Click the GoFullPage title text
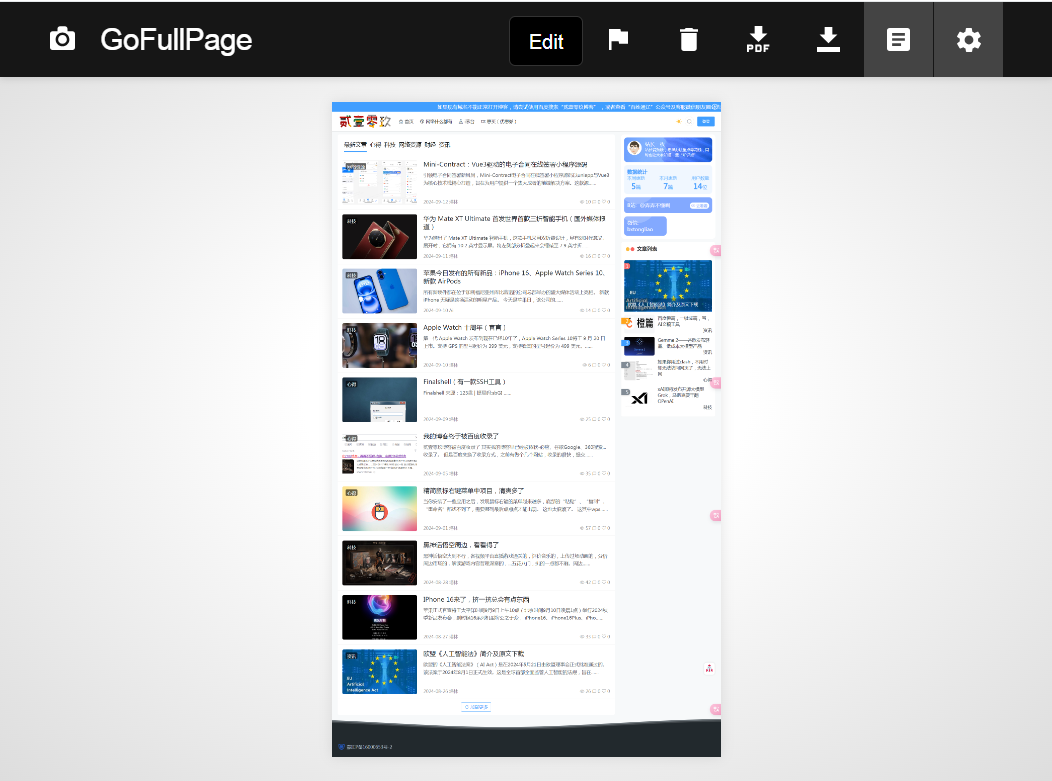1052x781 pixels. [176, 40]
